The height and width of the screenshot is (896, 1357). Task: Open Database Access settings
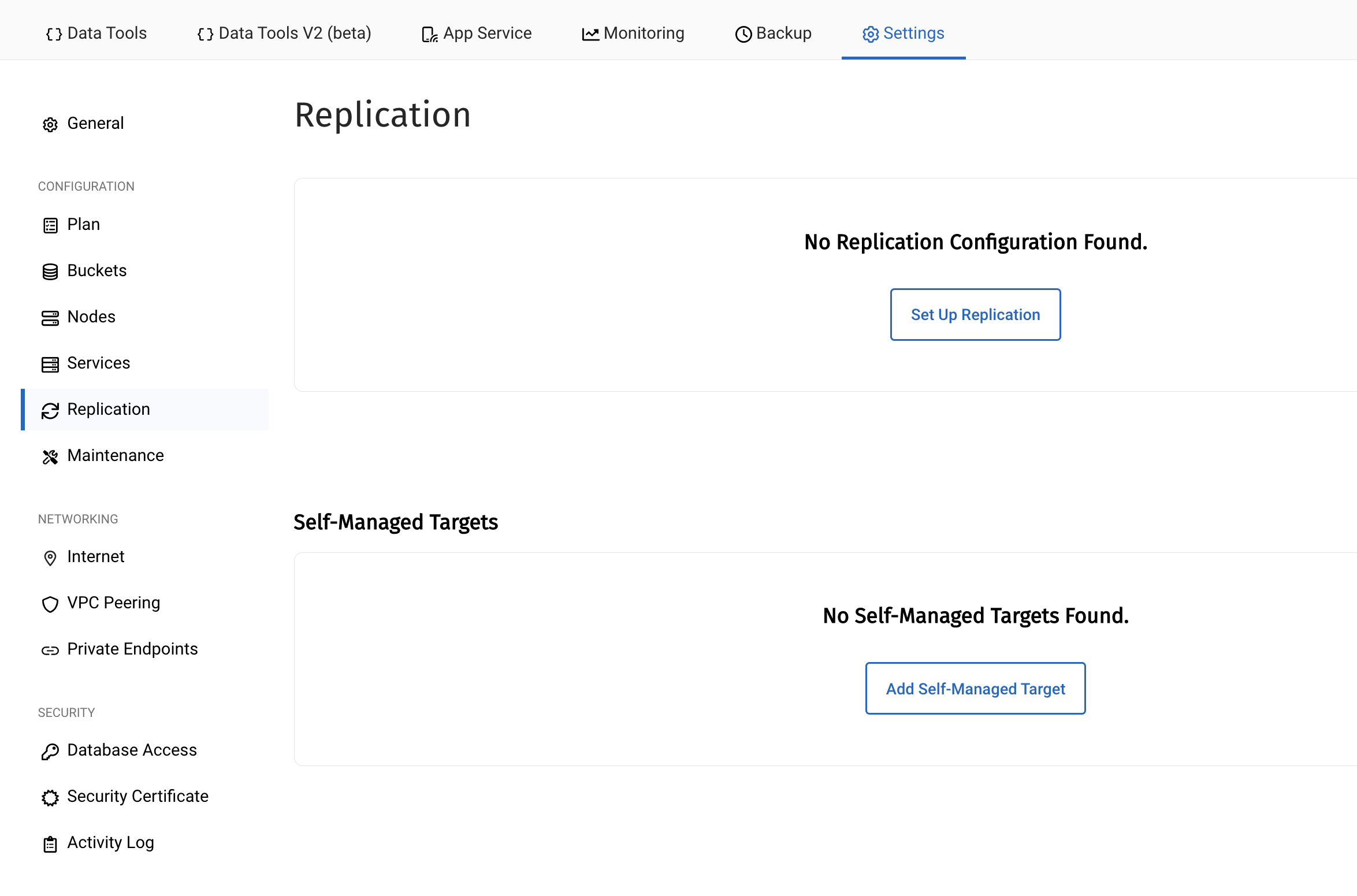144,750
